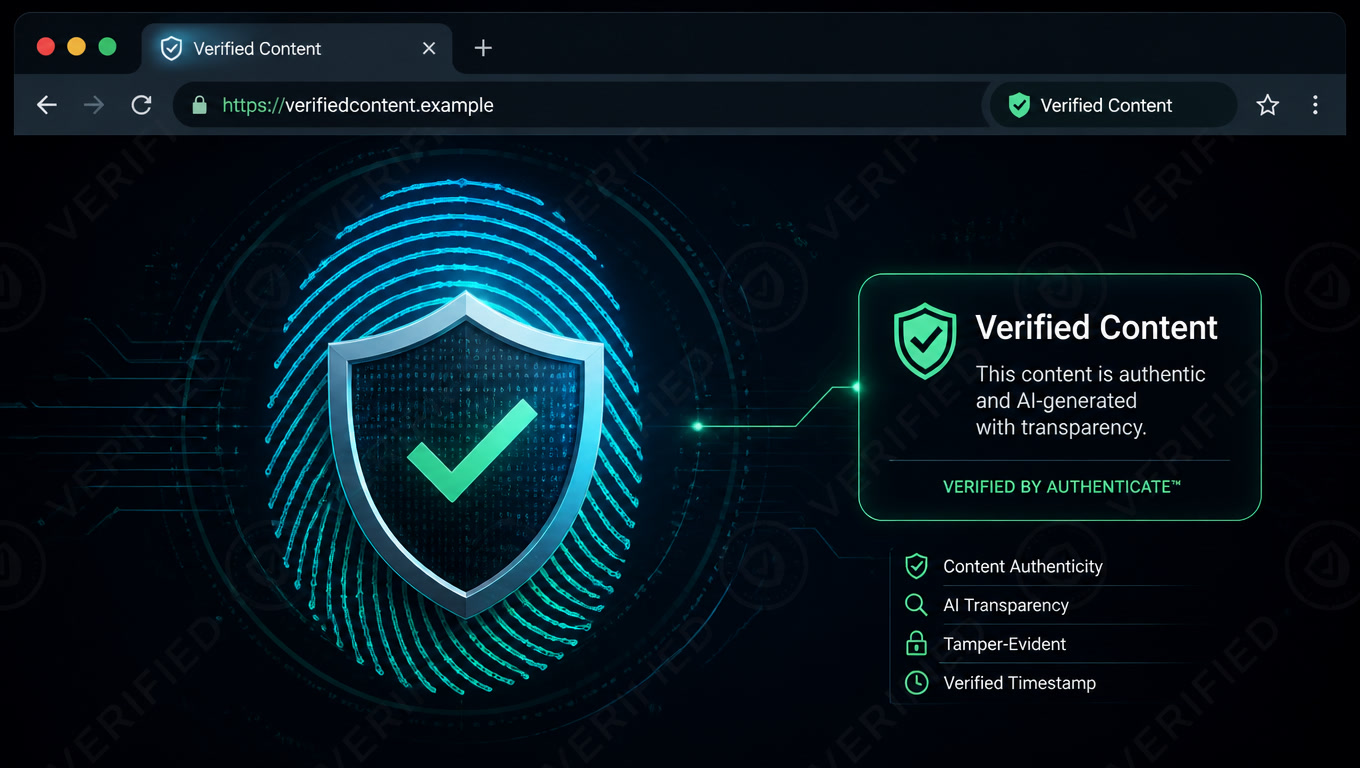
Task: Click the browser back arrow
Action: pyautogui.click(x=47, y=105)
